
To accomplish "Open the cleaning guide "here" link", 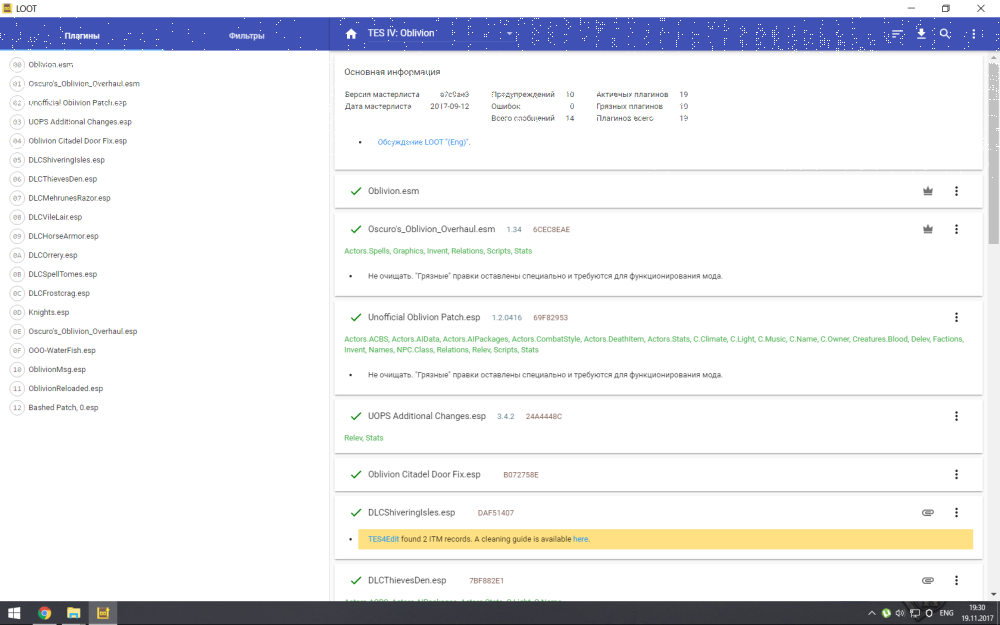I will coord(580,539).
